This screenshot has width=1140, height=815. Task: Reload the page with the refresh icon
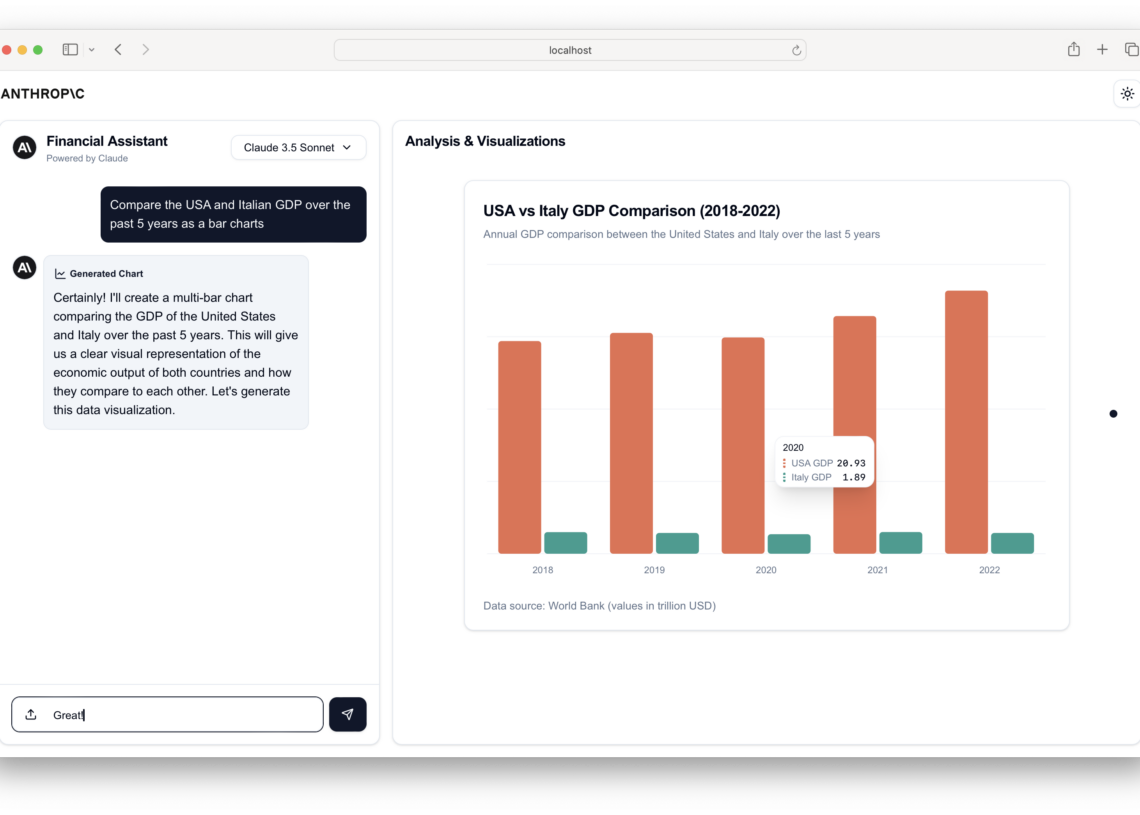[796, 50]
